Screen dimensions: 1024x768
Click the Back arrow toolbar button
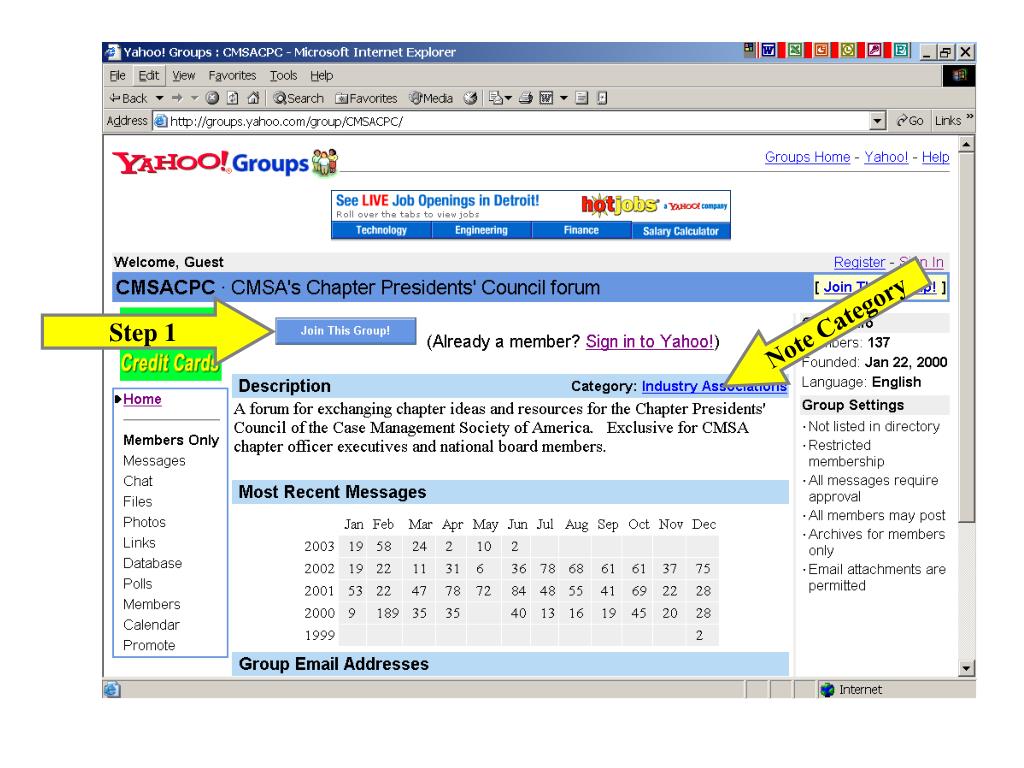click(x=128, y=98)
